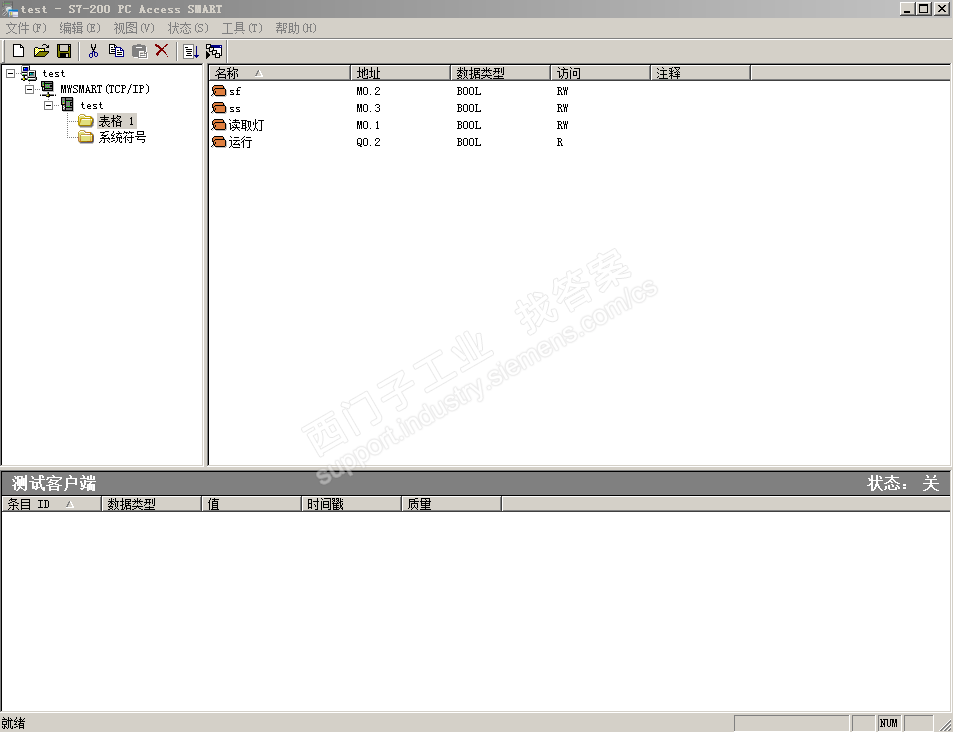
Task: Select the 读取灯 item name
Action: pos(246,125)
